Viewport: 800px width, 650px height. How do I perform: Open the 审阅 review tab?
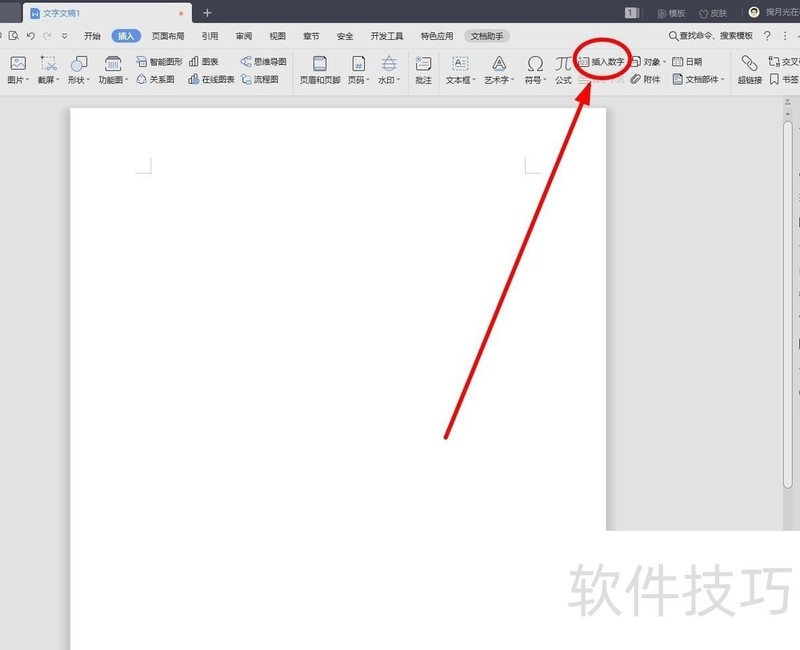coord(243,36)
